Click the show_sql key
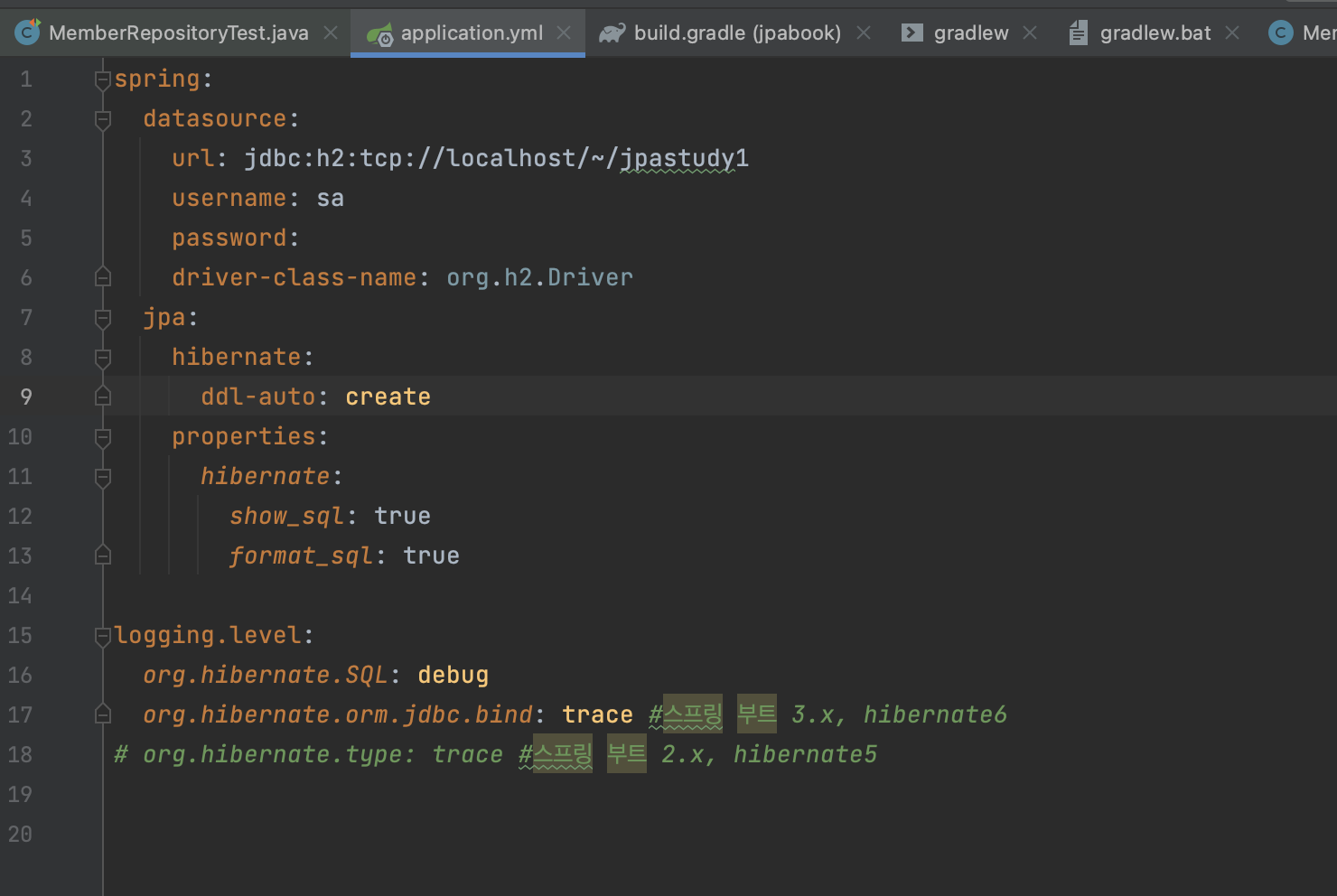 (x=286, y=517)
